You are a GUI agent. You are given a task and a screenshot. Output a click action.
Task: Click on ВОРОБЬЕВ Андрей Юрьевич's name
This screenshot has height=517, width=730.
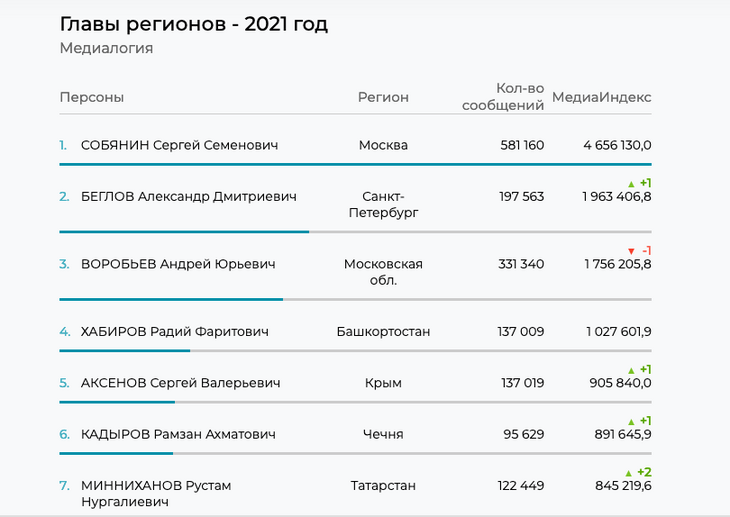pyautogui.click(x=178, y=264)
